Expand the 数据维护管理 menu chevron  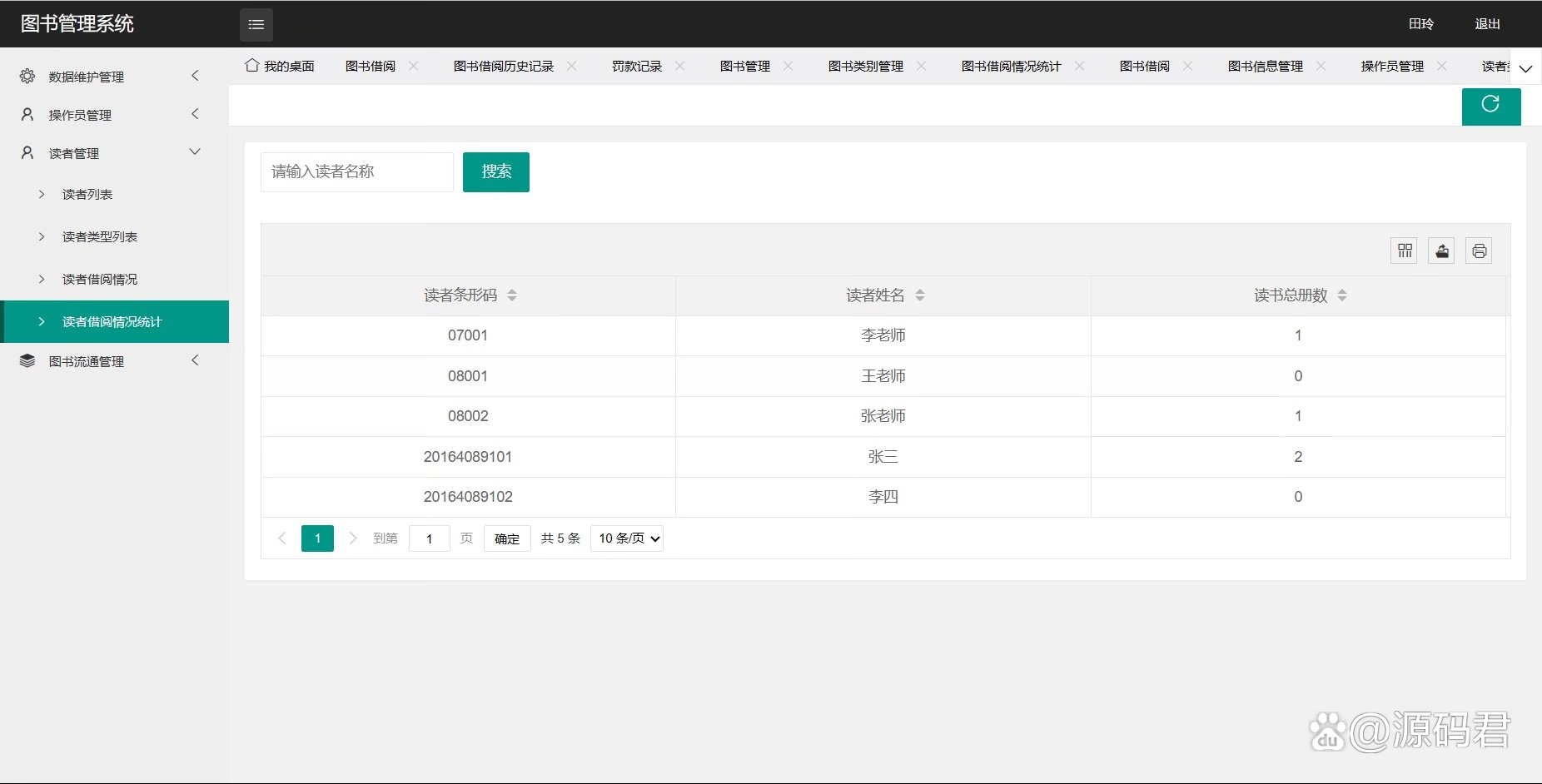point(195,76)
